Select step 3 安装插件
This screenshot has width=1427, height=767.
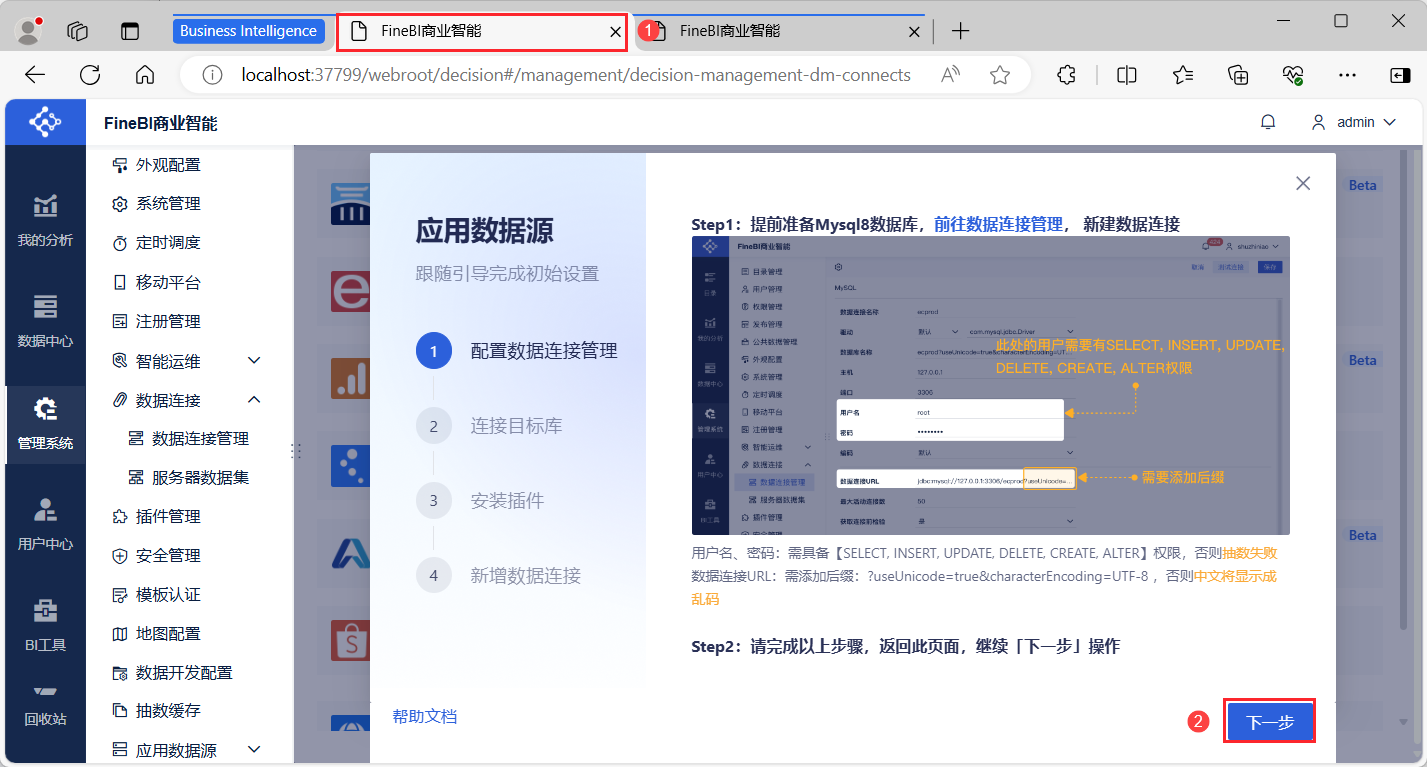(x=480, y=501)
